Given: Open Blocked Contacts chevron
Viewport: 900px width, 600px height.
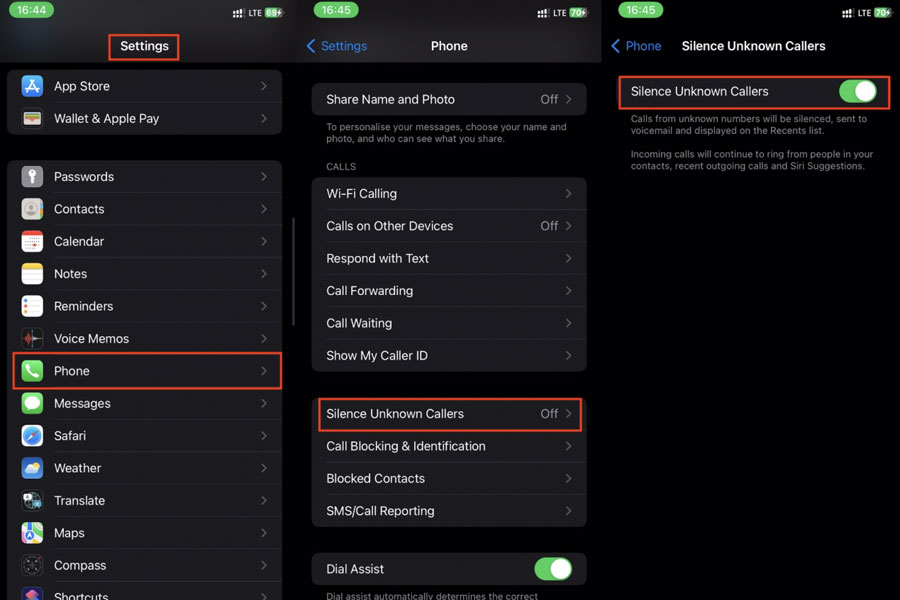Looking at the screenshot, I should click(568, 478).
